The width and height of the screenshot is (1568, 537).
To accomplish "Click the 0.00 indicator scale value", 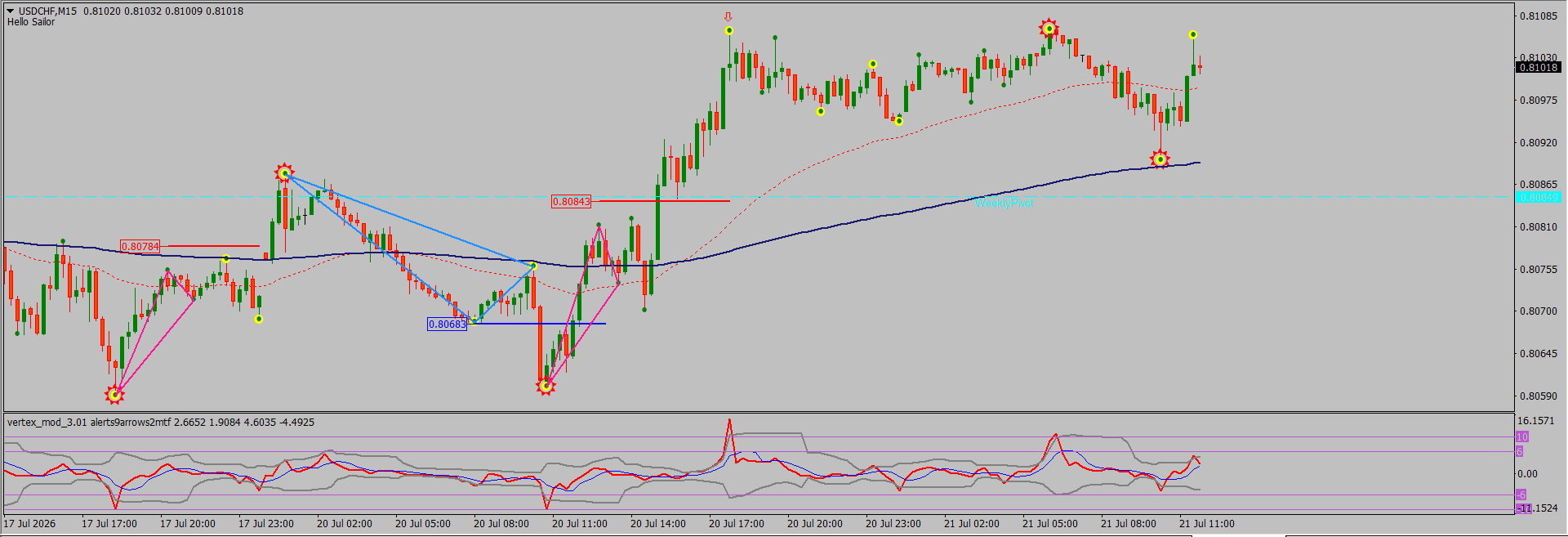I will coord(1527,474).
